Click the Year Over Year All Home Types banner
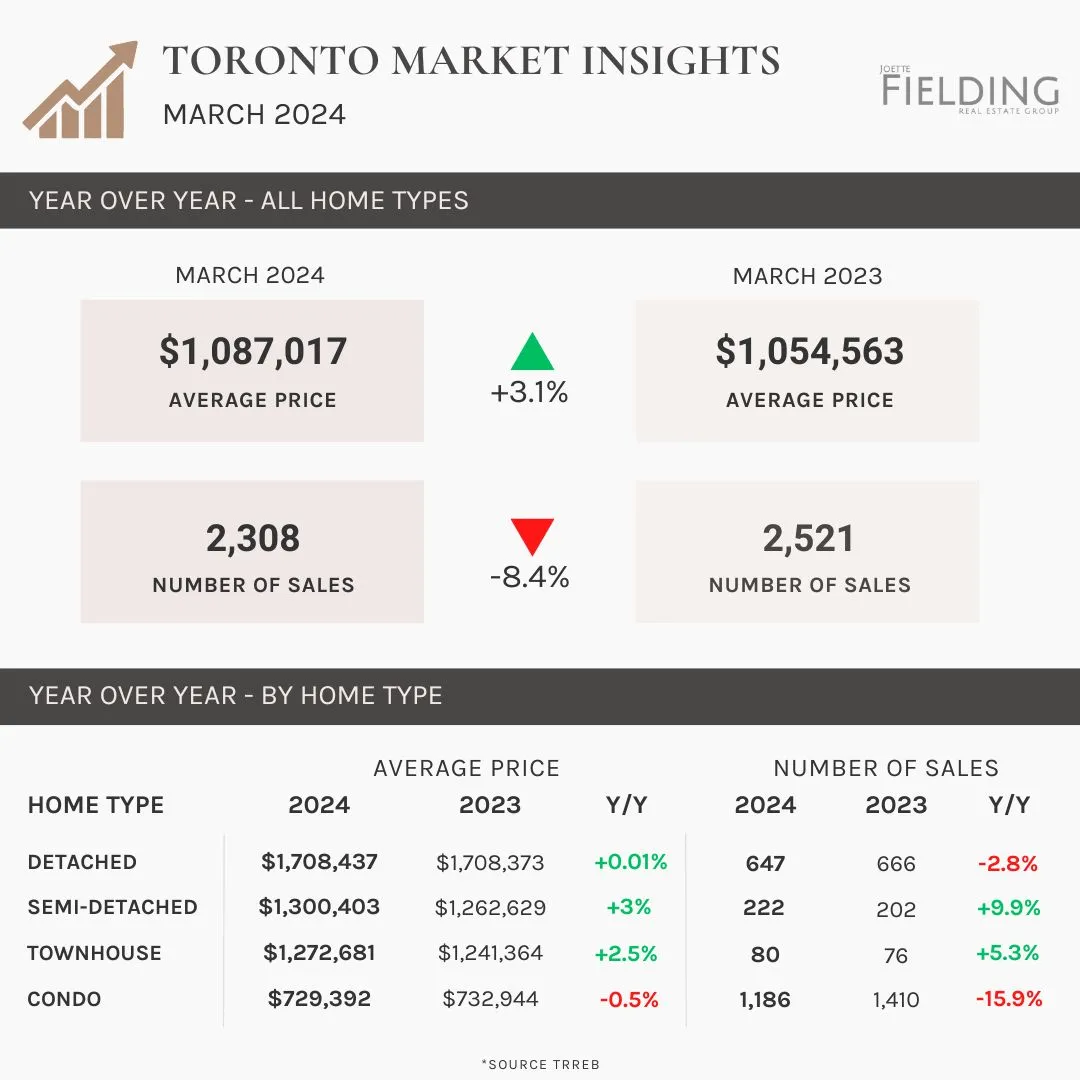The width and height of the screenshot is (1080, 1080). pyautogui.click(x=540, y=200)
